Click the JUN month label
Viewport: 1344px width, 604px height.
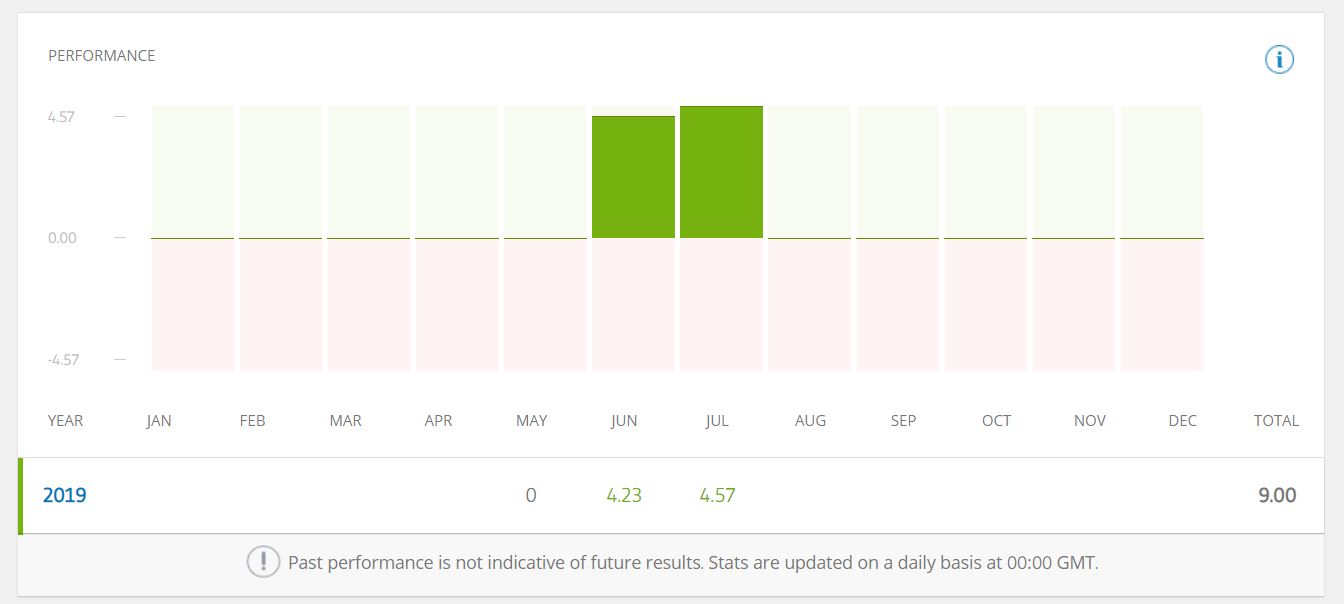pyautogui.click(x=624, y=421)
